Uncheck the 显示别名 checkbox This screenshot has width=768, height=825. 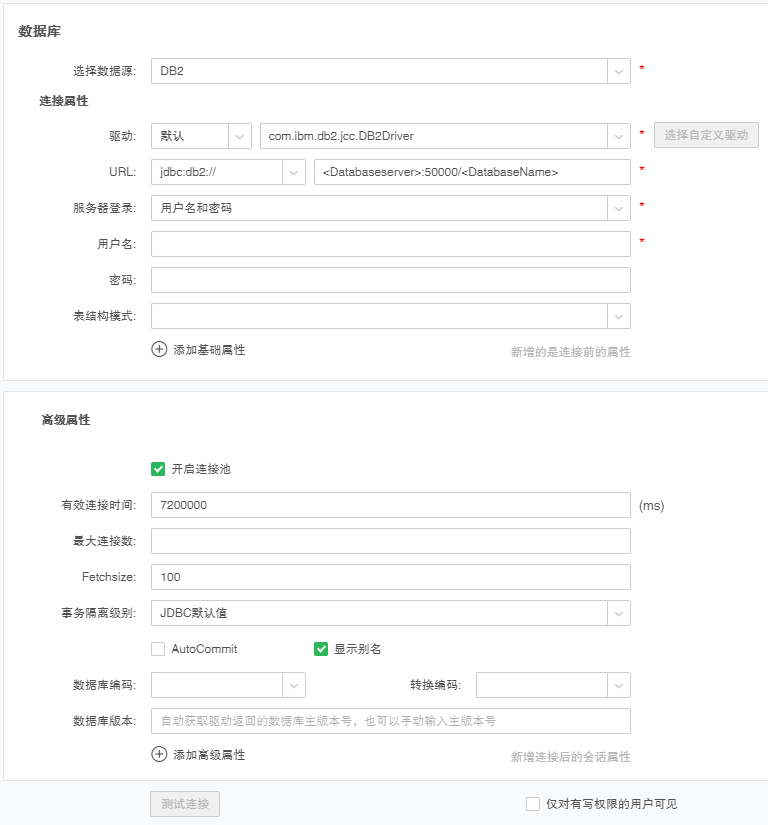tap(321, 649)
